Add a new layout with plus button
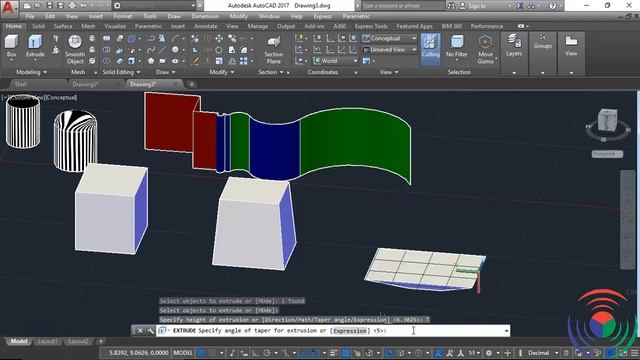Image resolution: width=640 pixels, height=360 pixels. [100, 341]
